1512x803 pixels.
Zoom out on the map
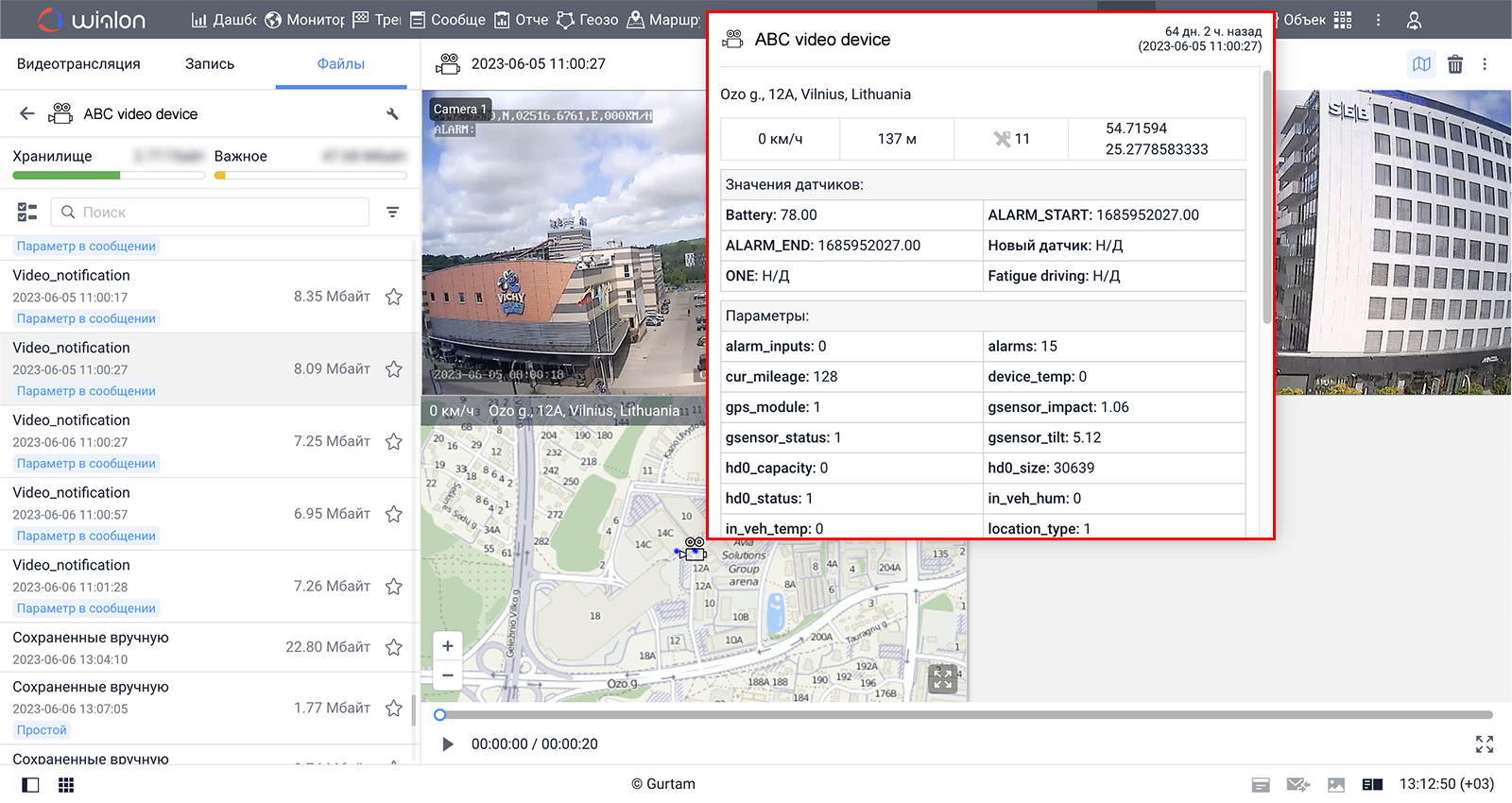pyautogui.click(x=448, y=675)
